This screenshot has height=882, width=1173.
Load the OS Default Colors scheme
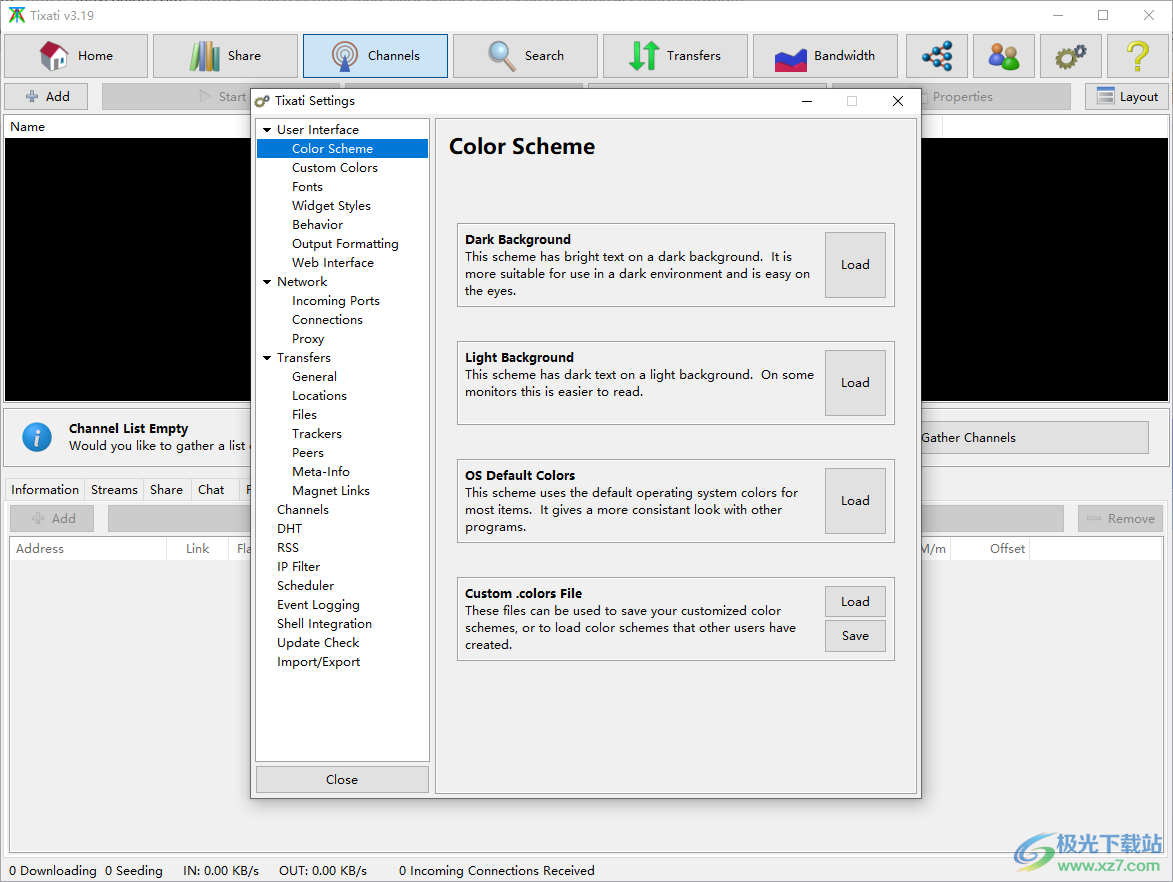[x=855, y=501]
